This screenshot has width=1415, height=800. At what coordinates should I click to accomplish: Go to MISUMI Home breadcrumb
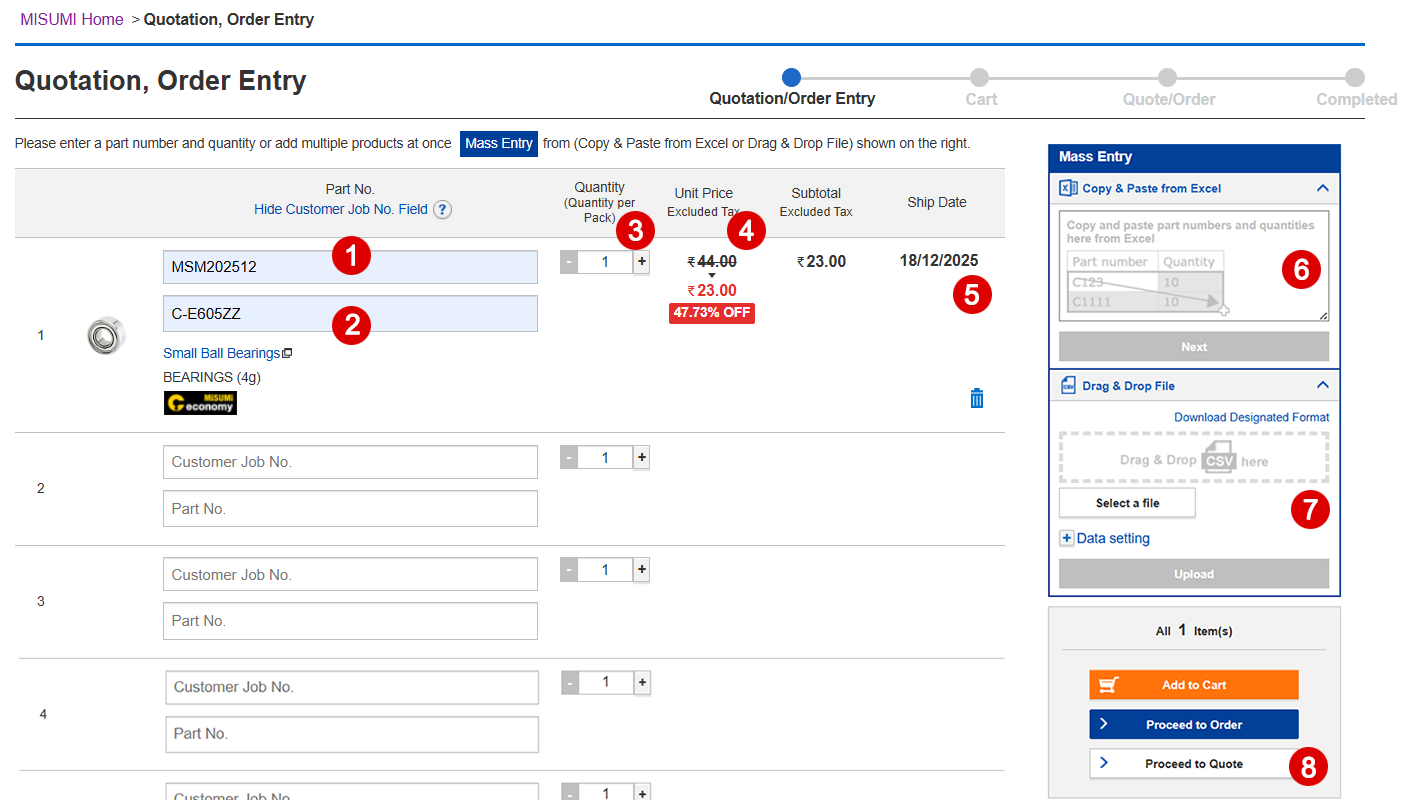coord(72,19)
